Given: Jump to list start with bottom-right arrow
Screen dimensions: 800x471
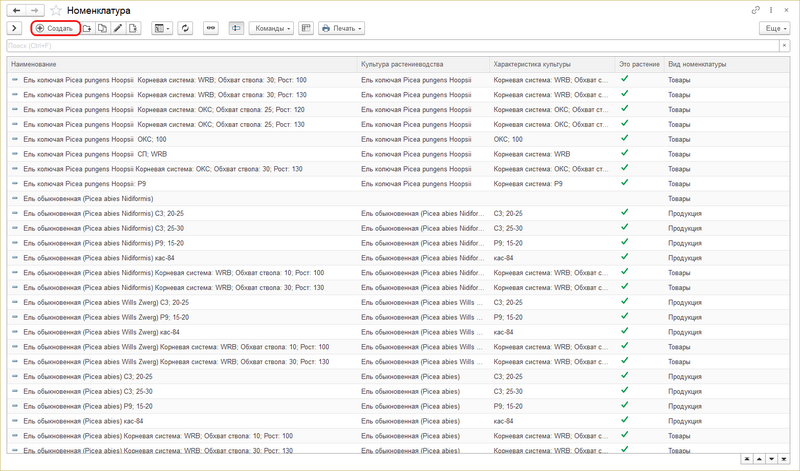Looking at the screenshot, I should pos(747,459).
